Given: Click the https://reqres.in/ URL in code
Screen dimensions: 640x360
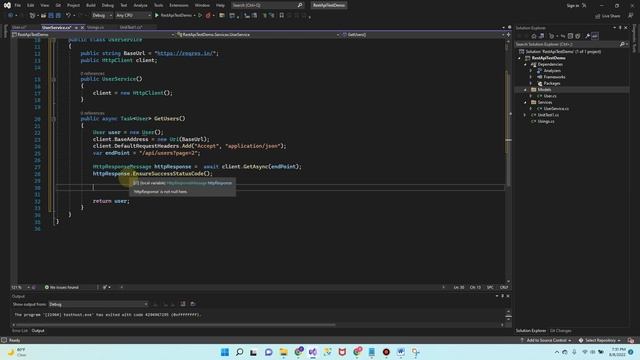Looking at the screenshot, I should pyautogui.click(x=186, y=53).
